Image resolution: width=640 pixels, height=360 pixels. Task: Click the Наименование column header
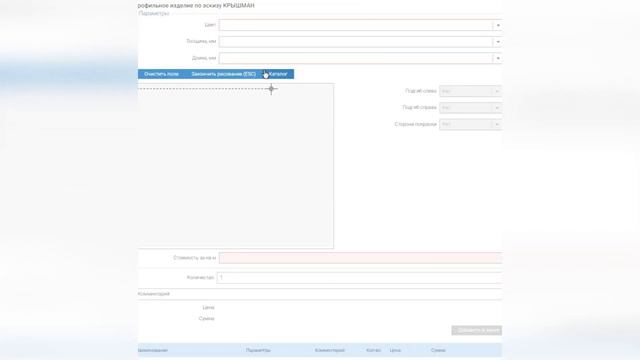coord(153,350)
